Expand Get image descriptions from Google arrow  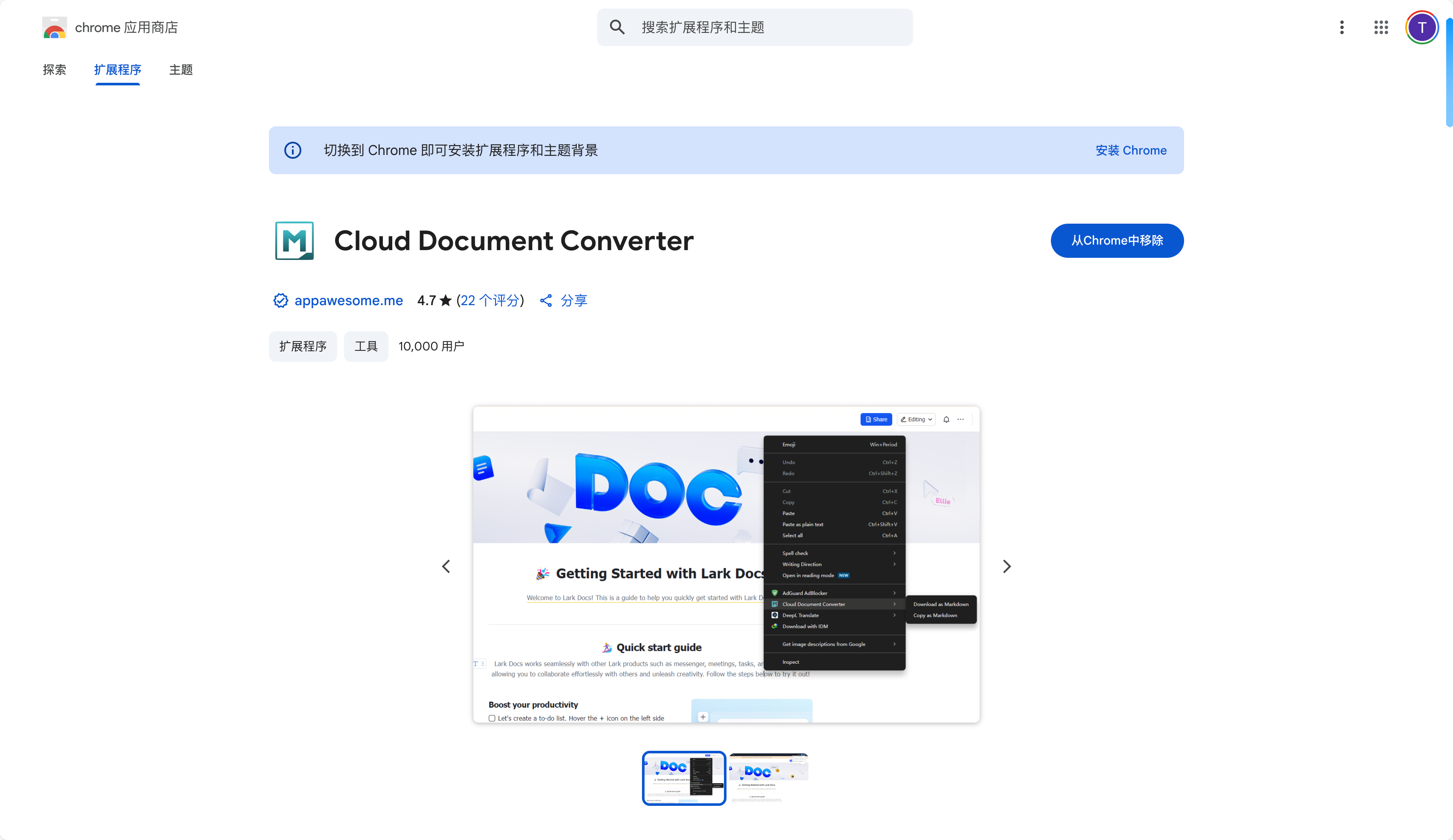[x=894, y=644]
